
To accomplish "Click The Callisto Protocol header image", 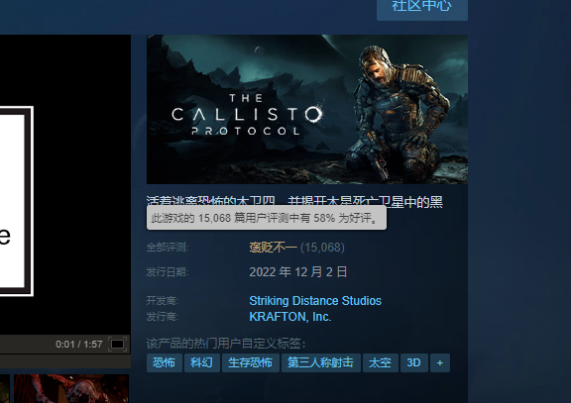I will (x=307, y=109).
